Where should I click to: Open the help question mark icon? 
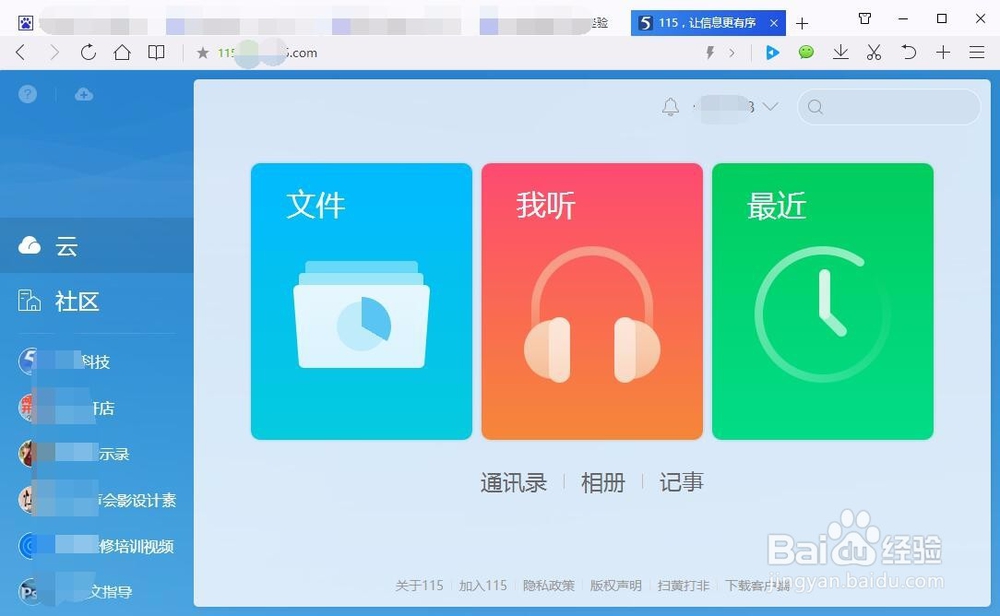click(x=27, y=94)
